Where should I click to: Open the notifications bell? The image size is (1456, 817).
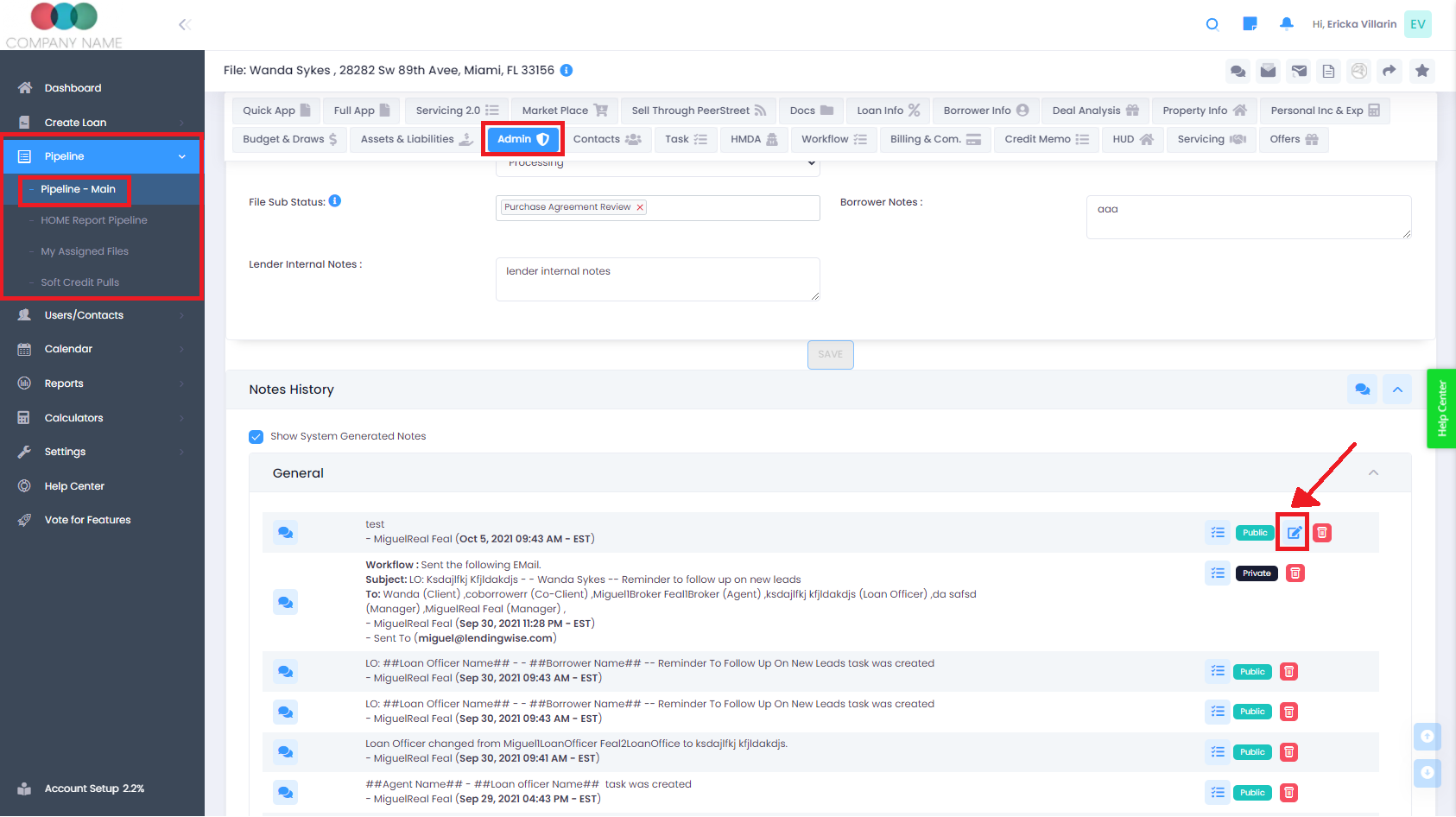point(1286,24)
